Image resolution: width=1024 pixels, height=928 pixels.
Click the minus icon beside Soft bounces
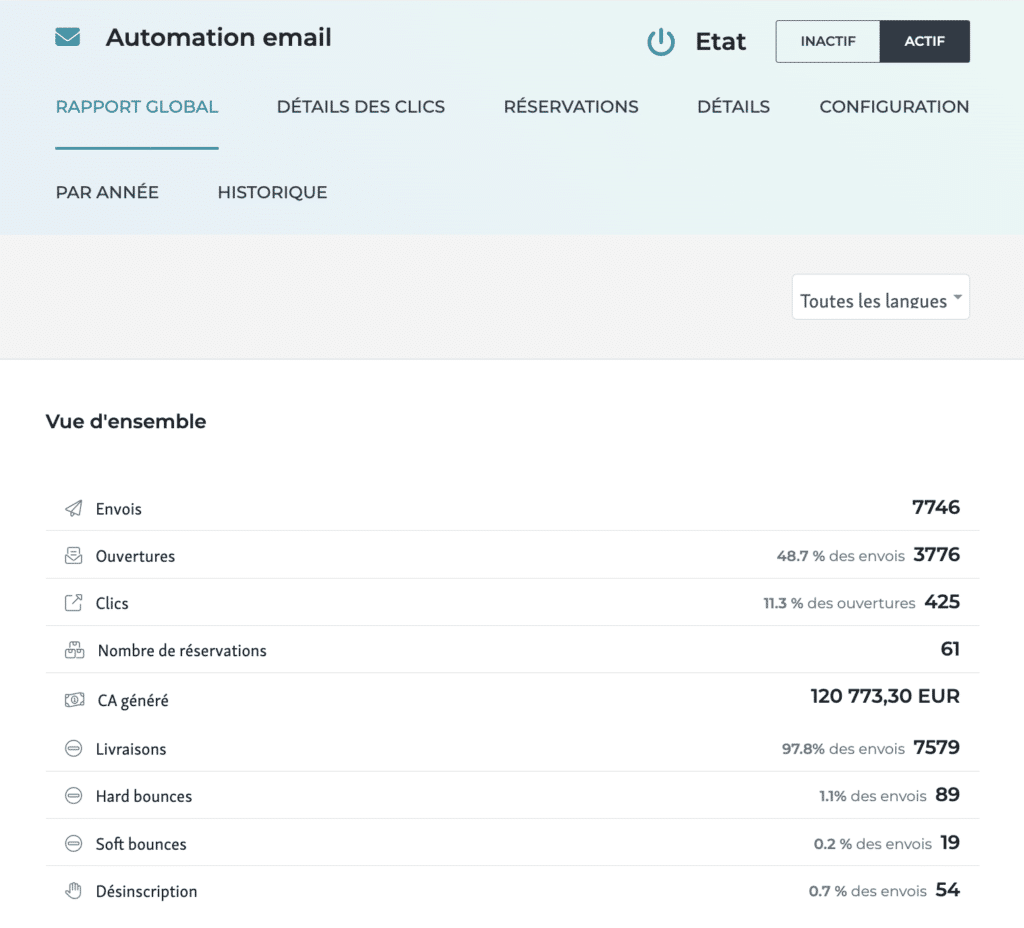click(x=74, y=842)
